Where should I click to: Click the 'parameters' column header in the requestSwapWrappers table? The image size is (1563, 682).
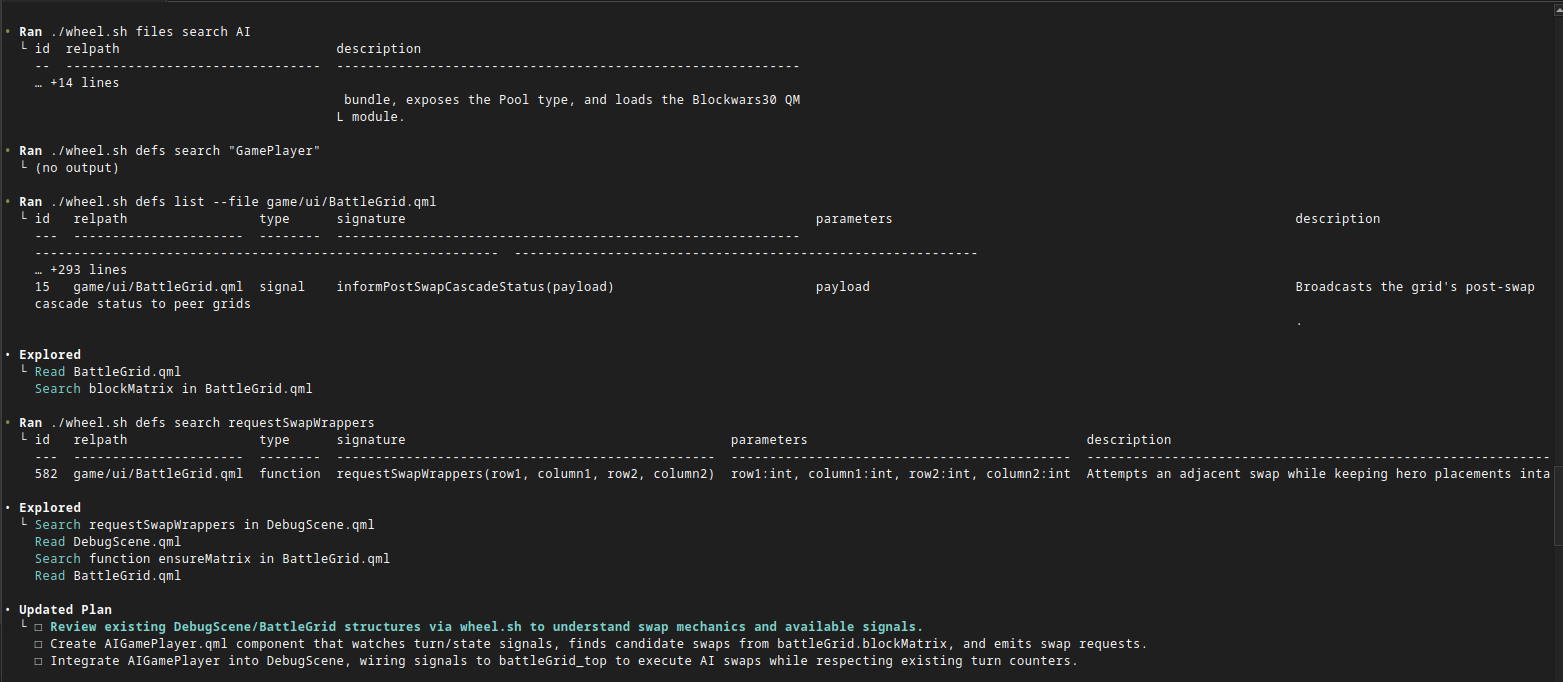coord(768,440)
